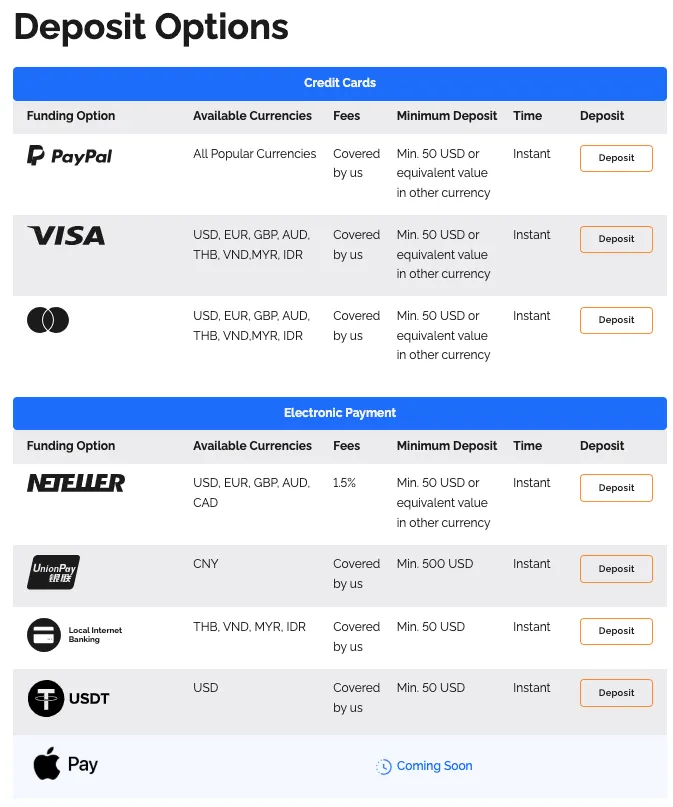Viewport: 673px width, 807px height.
Task: Start a USDT deposit
Action: [x=616, y=693]
